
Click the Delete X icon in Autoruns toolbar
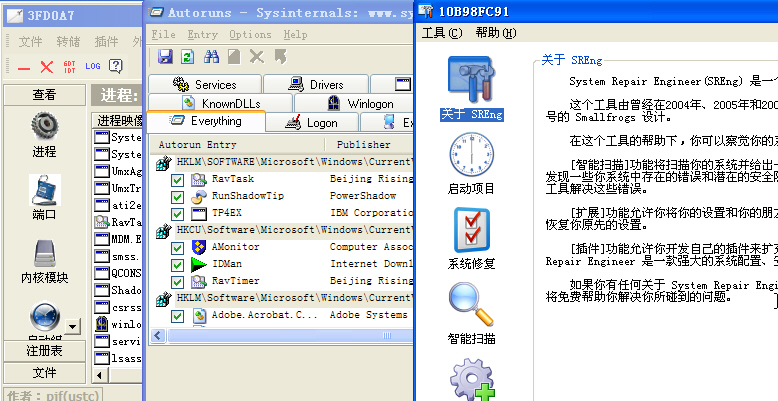257,56
